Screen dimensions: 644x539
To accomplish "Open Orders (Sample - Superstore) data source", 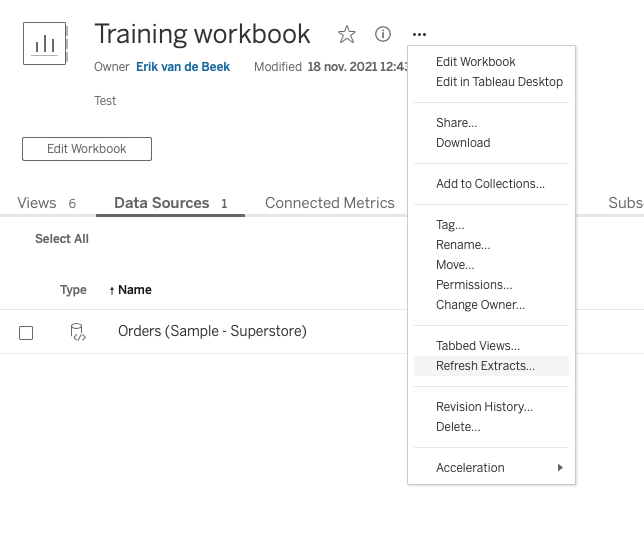I will point(212,331).
